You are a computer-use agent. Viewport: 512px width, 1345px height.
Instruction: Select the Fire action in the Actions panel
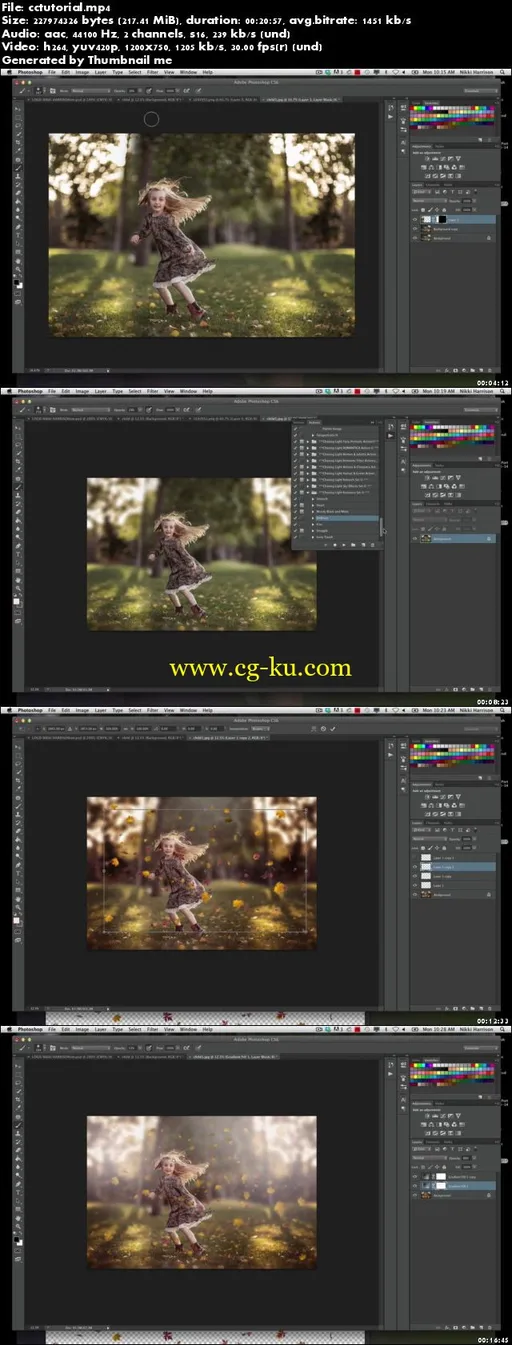[x=319, y=524]
